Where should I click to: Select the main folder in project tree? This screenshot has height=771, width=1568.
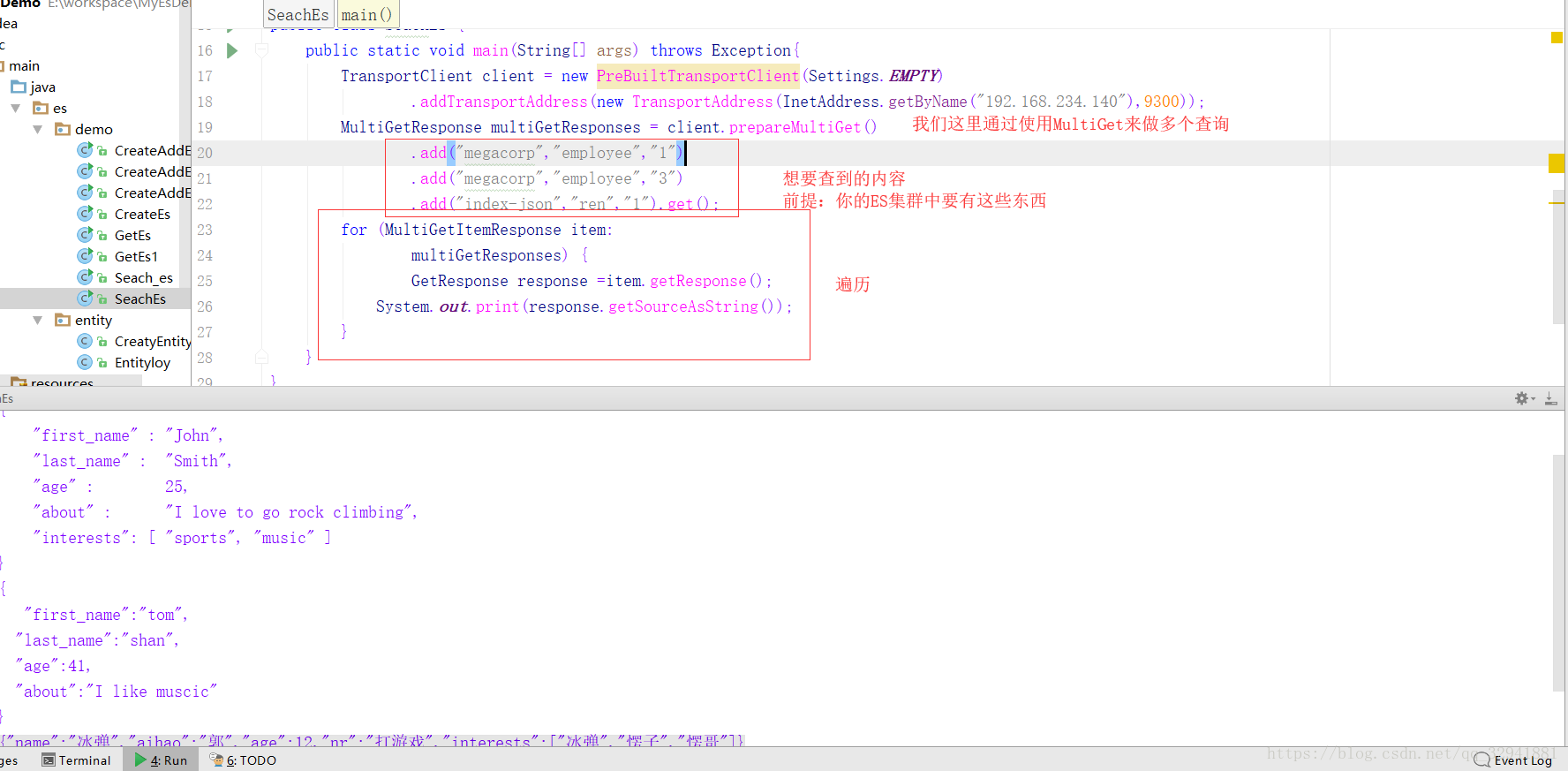click(x=24, y=65)
